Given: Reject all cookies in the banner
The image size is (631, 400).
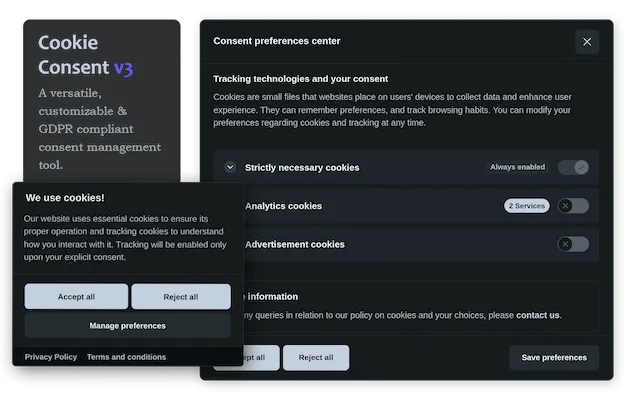Looking at the screenshot, I should [x=180, y=297].
